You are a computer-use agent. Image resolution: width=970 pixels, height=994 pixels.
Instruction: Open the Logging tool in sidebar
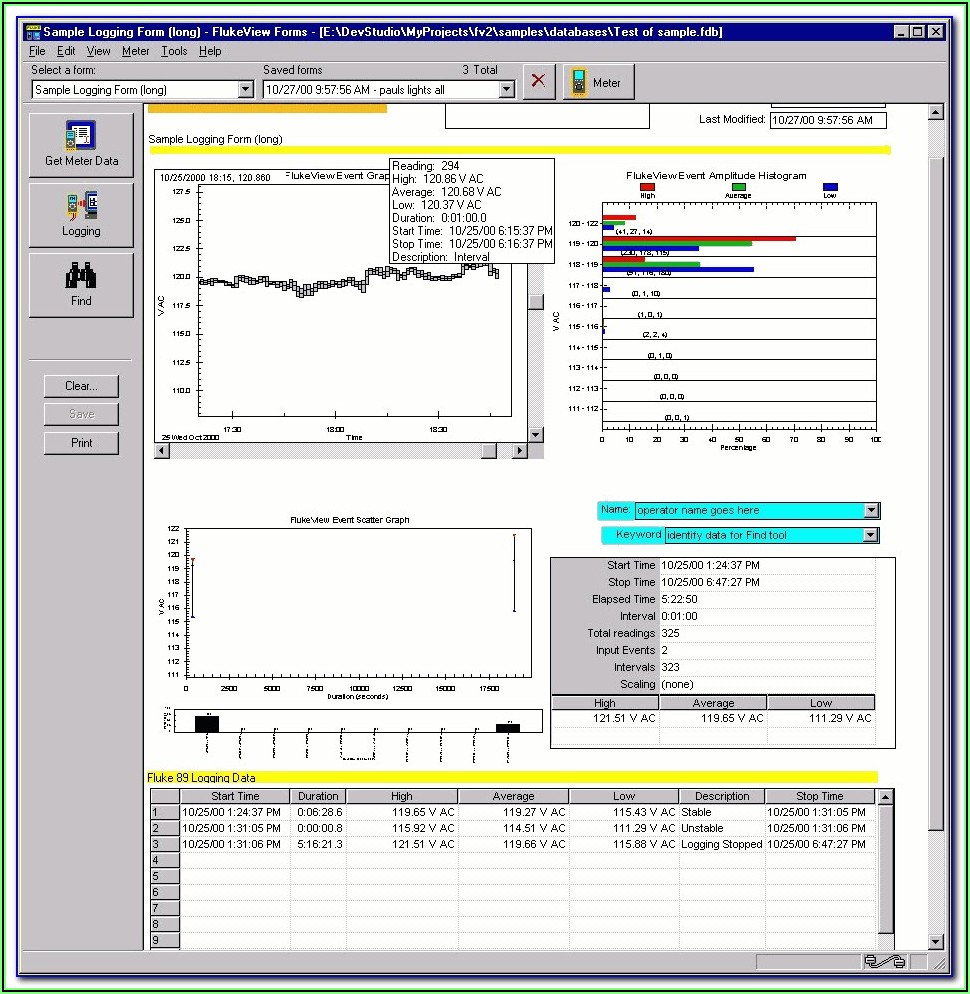pyautogui.click(x=80, y=206)
